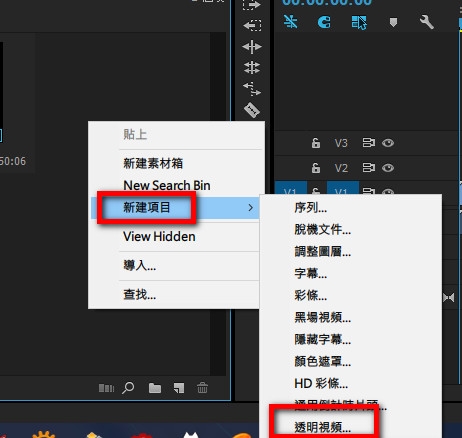Toggle sync lock for track V3
462x438 pixels.
click(x=369, y=143)
